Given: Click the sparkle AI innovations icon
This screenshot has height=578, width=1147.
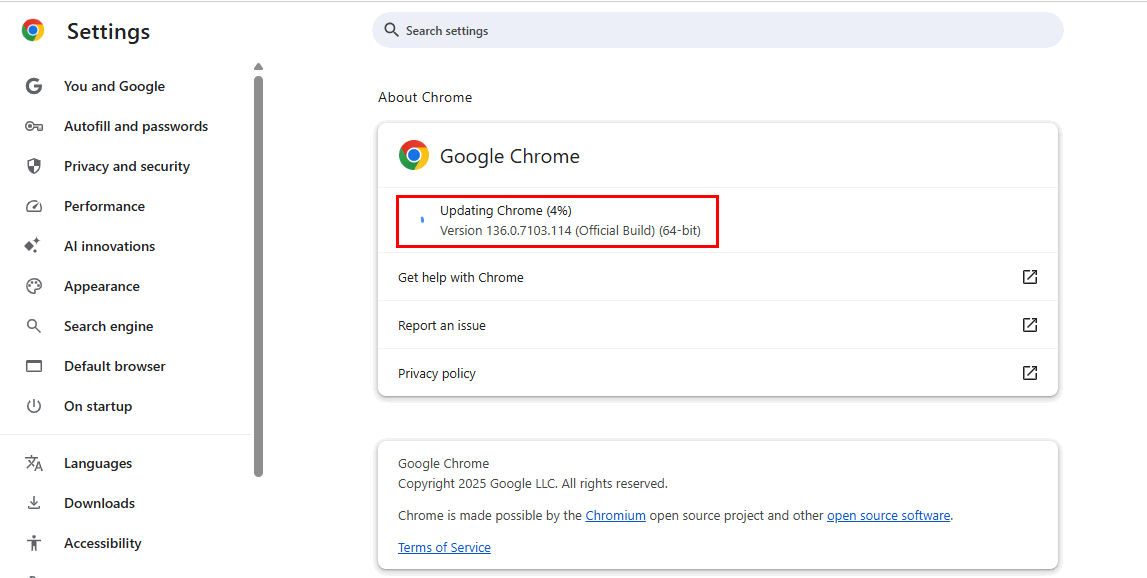Looking at the screenshot, I should pyautogui.click(x=32, y=246).
